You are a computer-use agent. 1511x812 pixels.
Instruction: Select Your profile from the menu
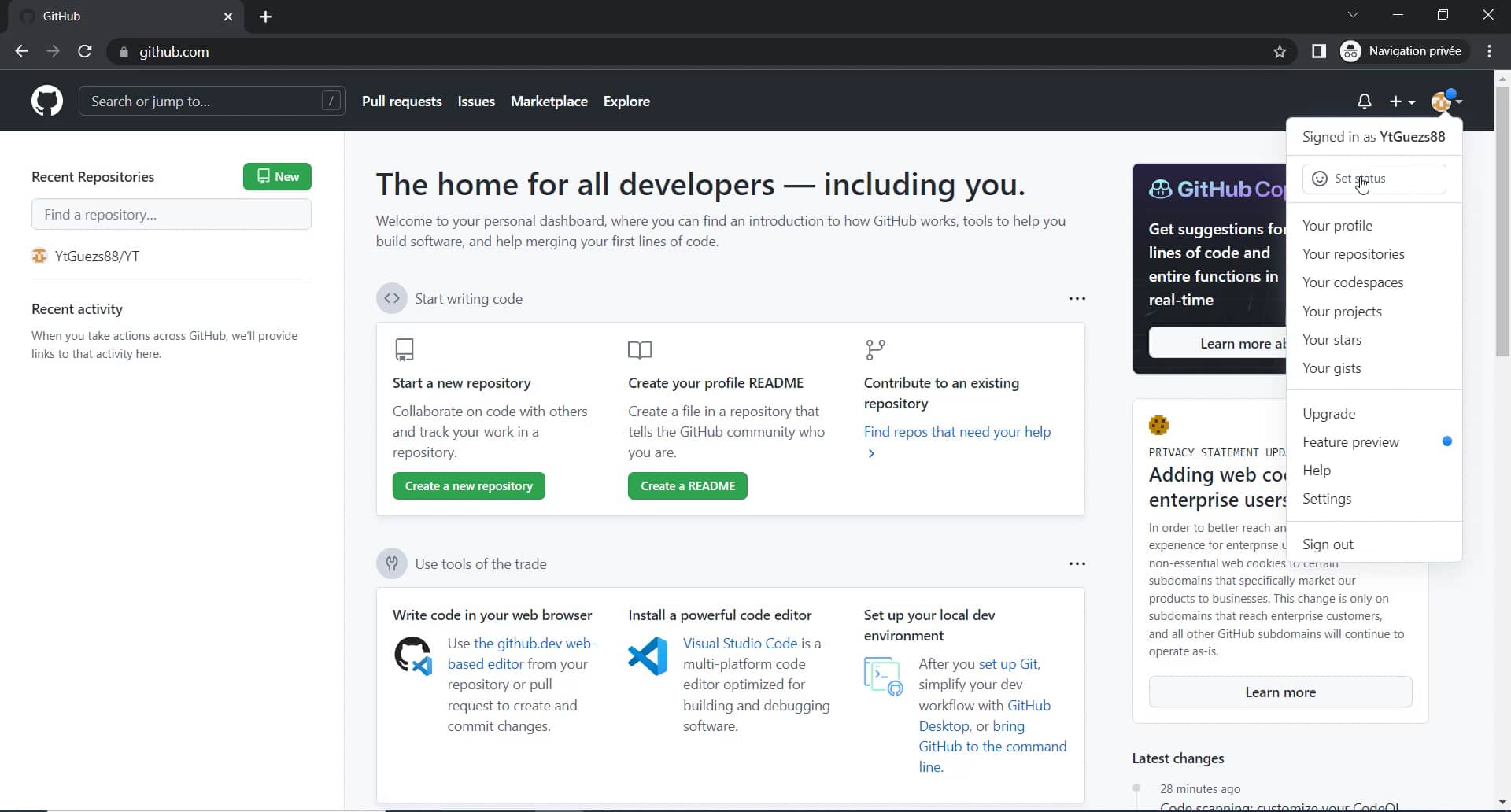1374,226
